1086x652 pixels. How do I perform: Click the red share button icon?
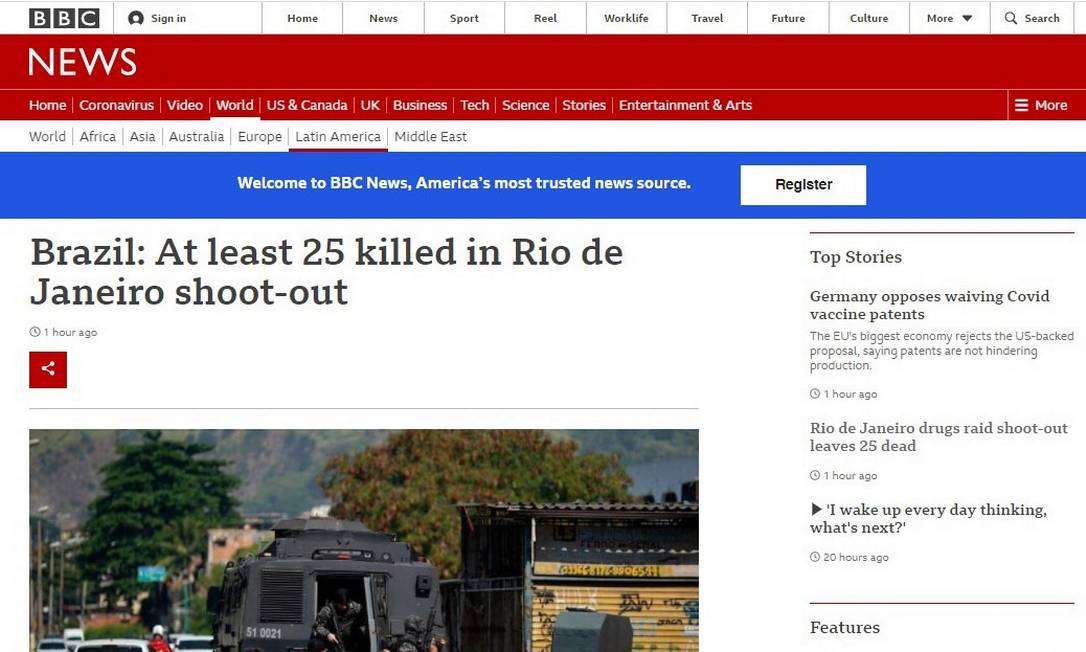tap(48, 369)
